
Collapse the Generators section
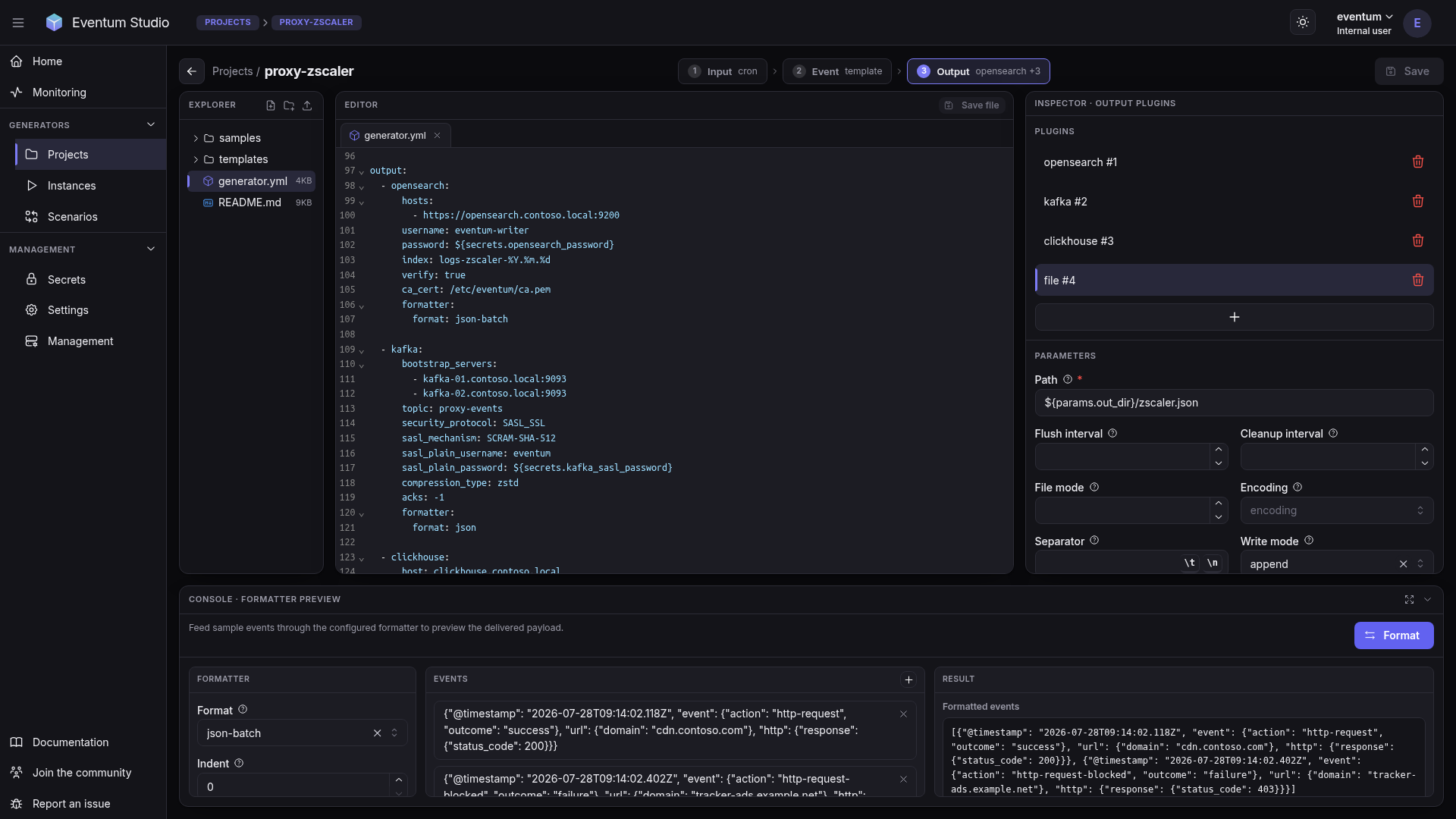pos(151,125)
